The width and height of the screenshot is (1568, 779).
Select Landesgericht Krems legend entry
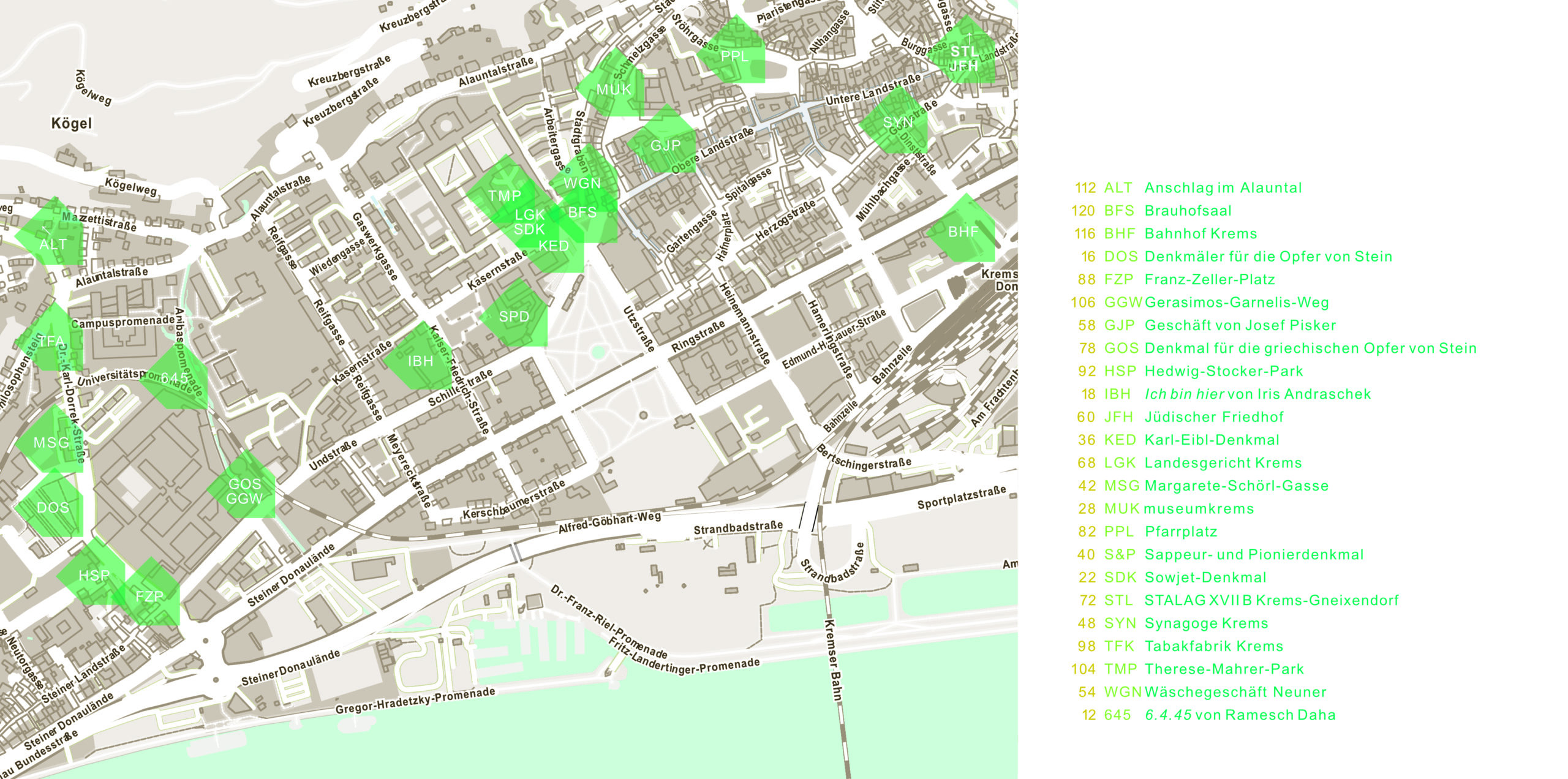[1223, 463]
